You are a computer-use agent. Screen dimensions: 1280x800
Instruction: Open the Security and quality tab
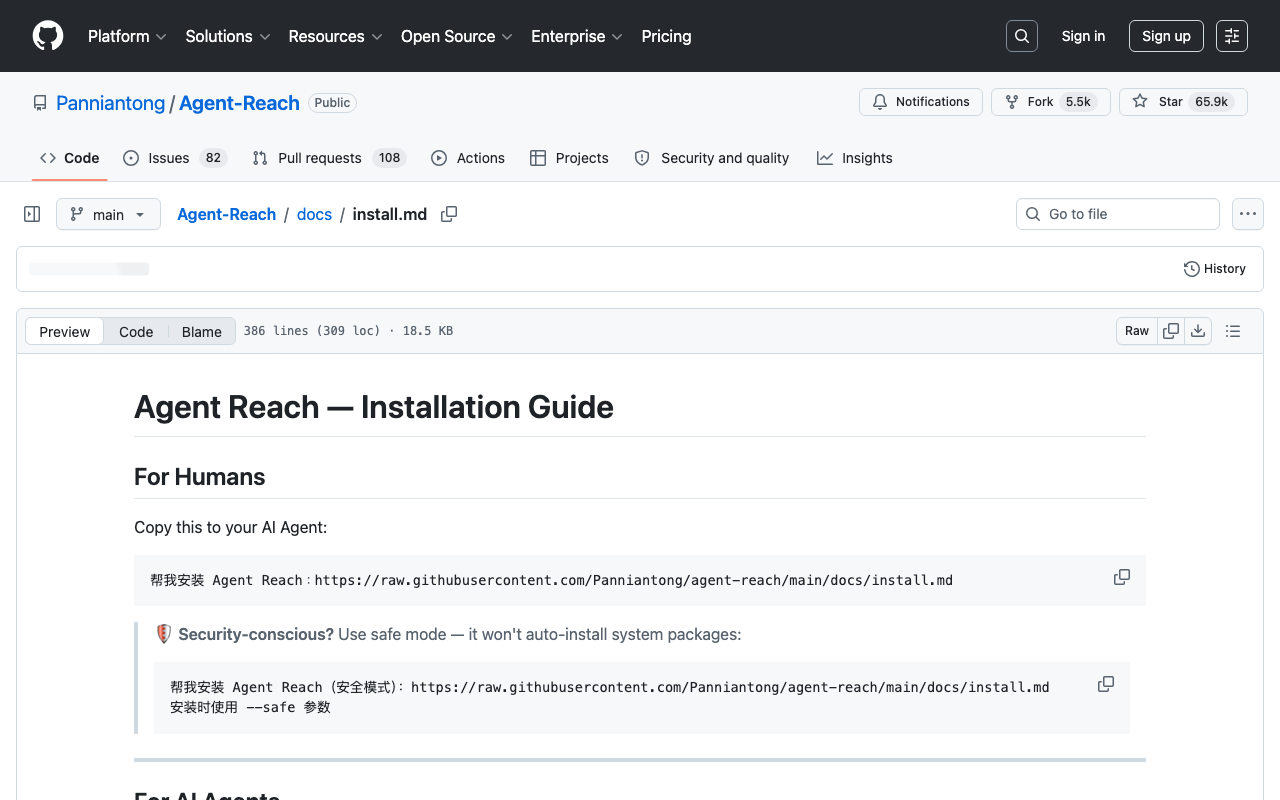[x=712, y=158]
